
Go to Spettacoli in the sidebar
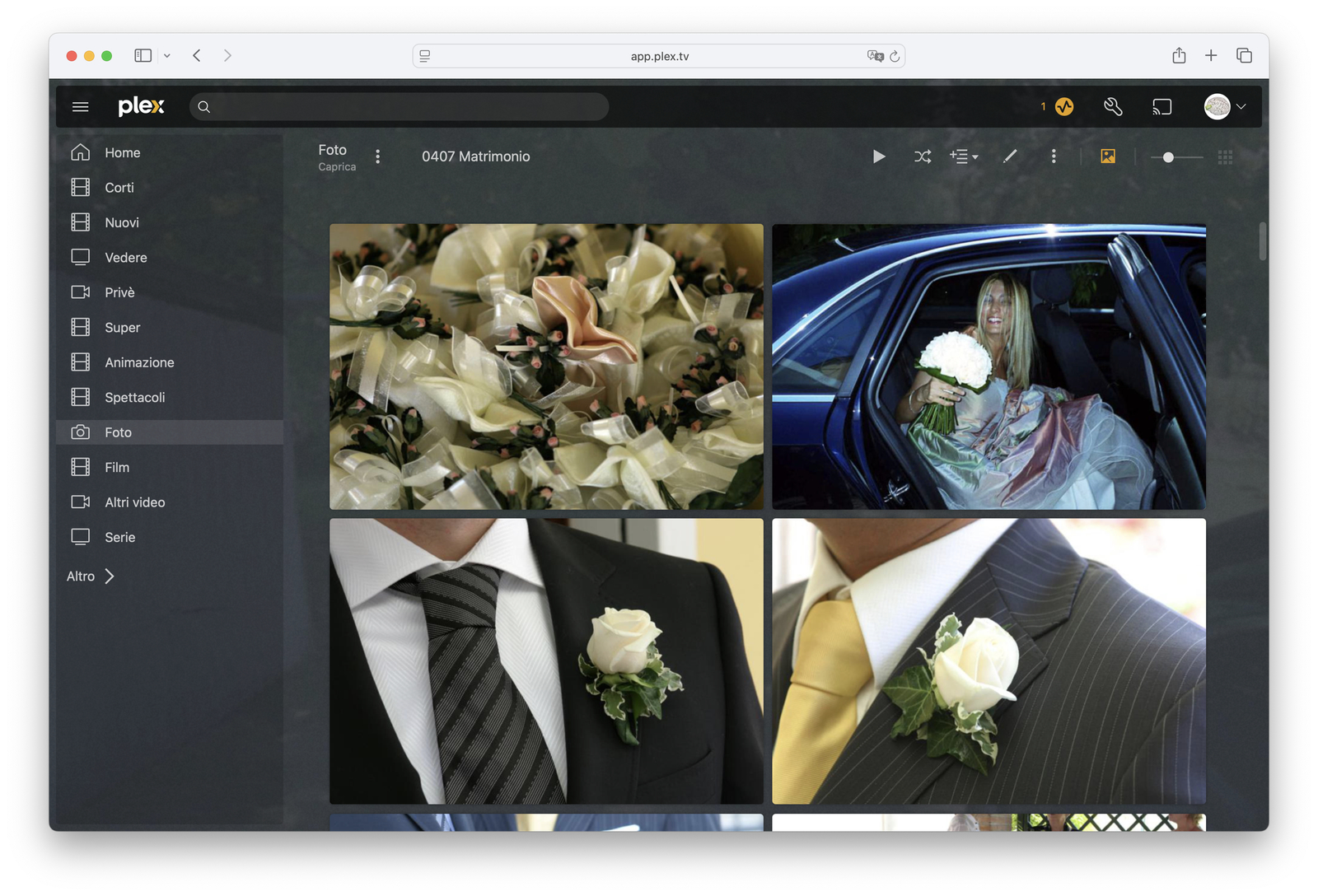134,397
